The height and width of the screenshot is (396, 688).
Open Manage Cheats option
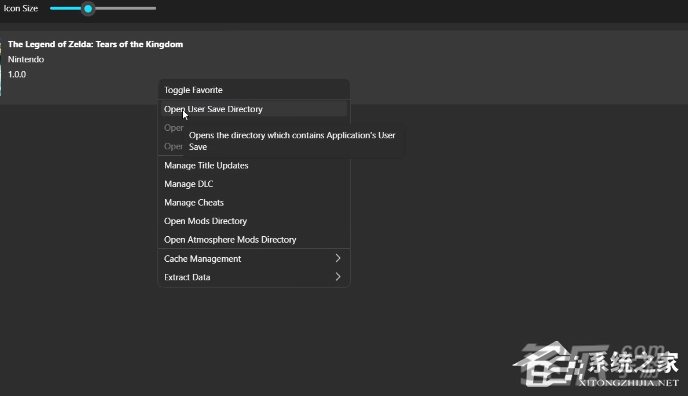(x=254, y=203)
